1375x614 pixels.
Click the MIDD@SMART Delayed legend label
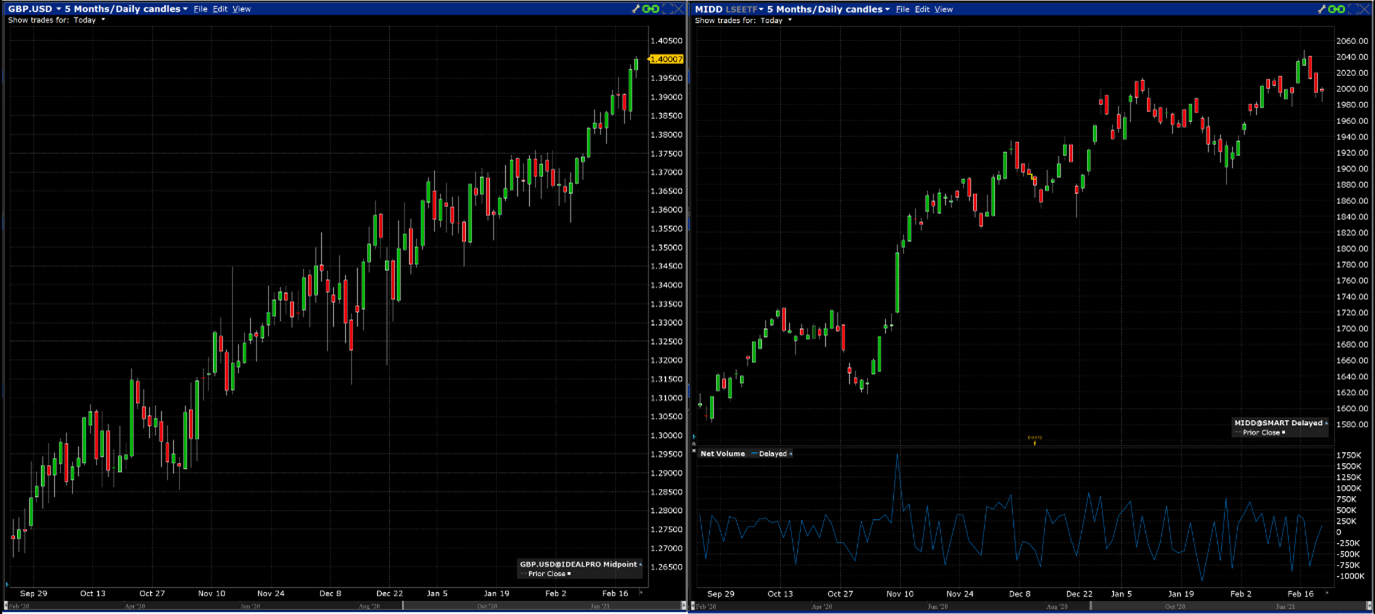1278,423
